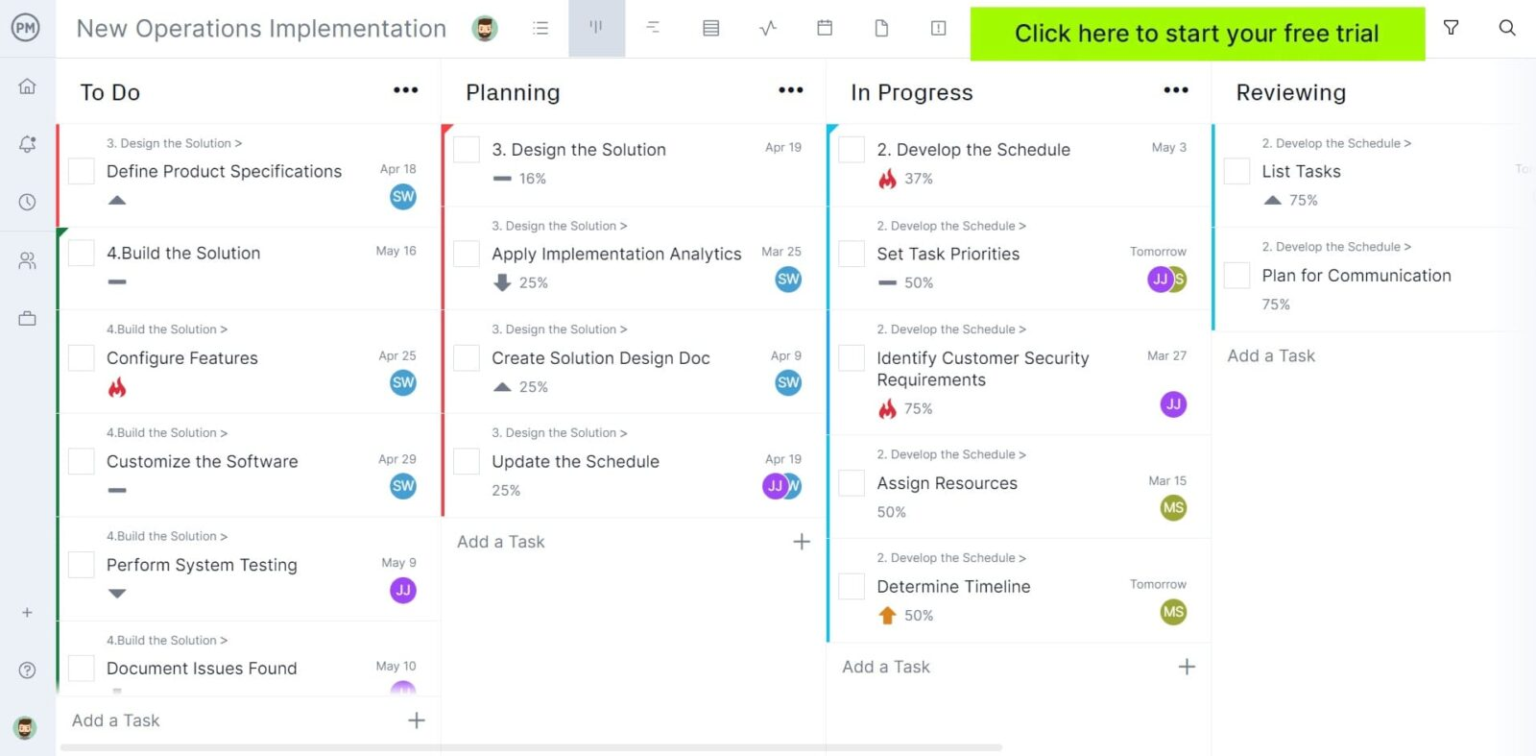This screenshot has width=1536, height=756.
Task: Click the free trial banner
Action: tap(1196, 32)
